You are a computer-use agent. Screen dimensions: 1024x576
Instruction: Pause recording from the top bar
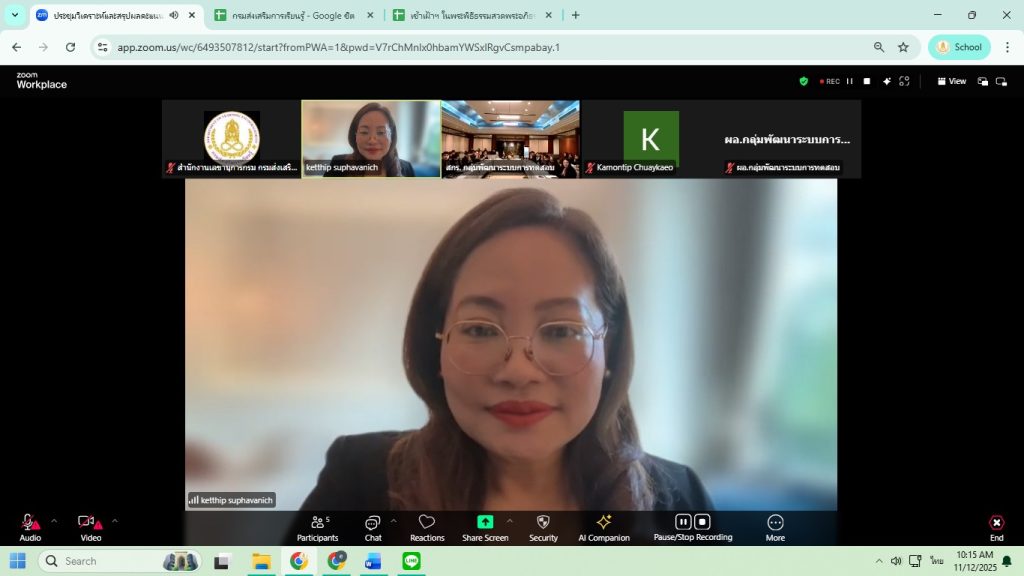[x=850, y=82]
